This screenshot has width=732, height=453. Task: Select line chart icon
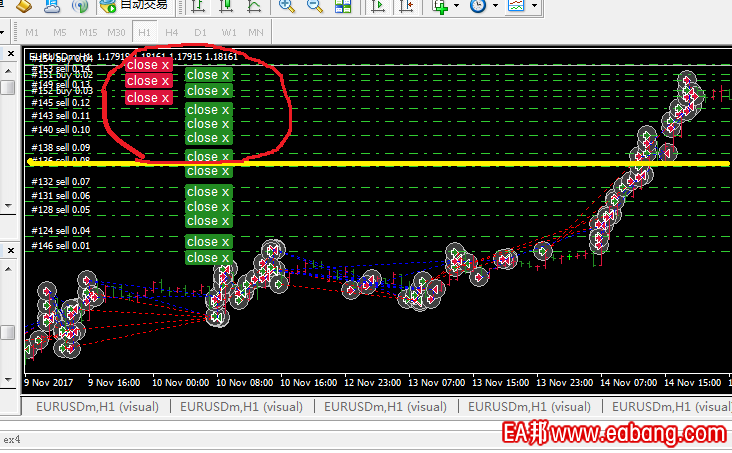click(x=254, y=7)
